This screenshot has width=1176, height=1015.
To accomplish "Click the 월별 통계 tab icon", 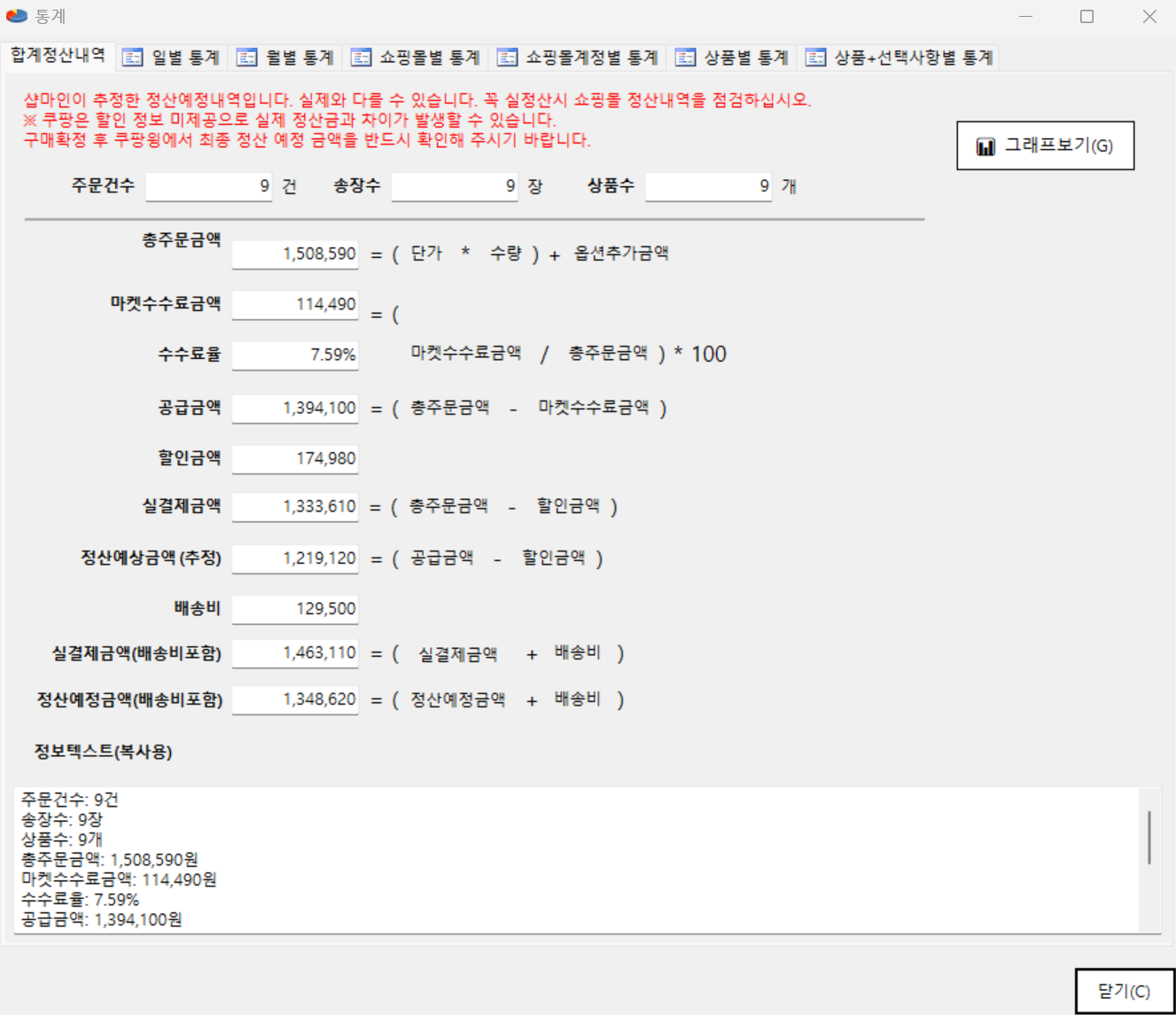I will 247,58.
